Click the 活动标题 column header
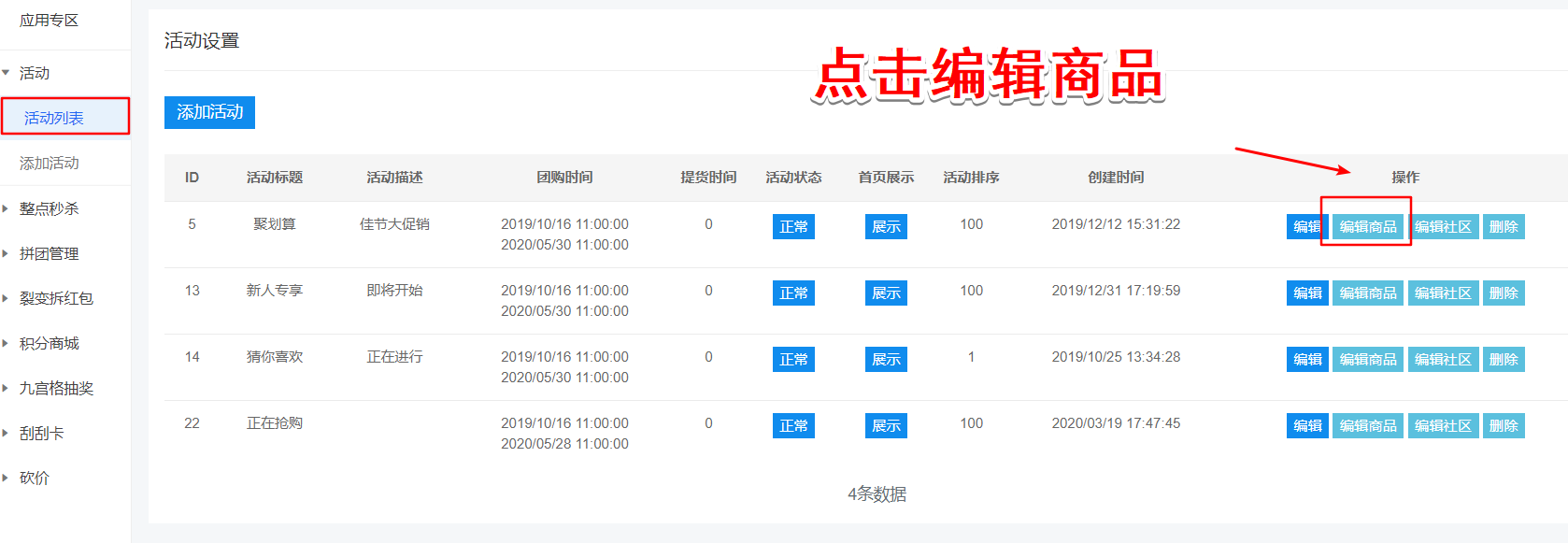The height and width of the screenshot is (543, 1568). pos(275,178)
